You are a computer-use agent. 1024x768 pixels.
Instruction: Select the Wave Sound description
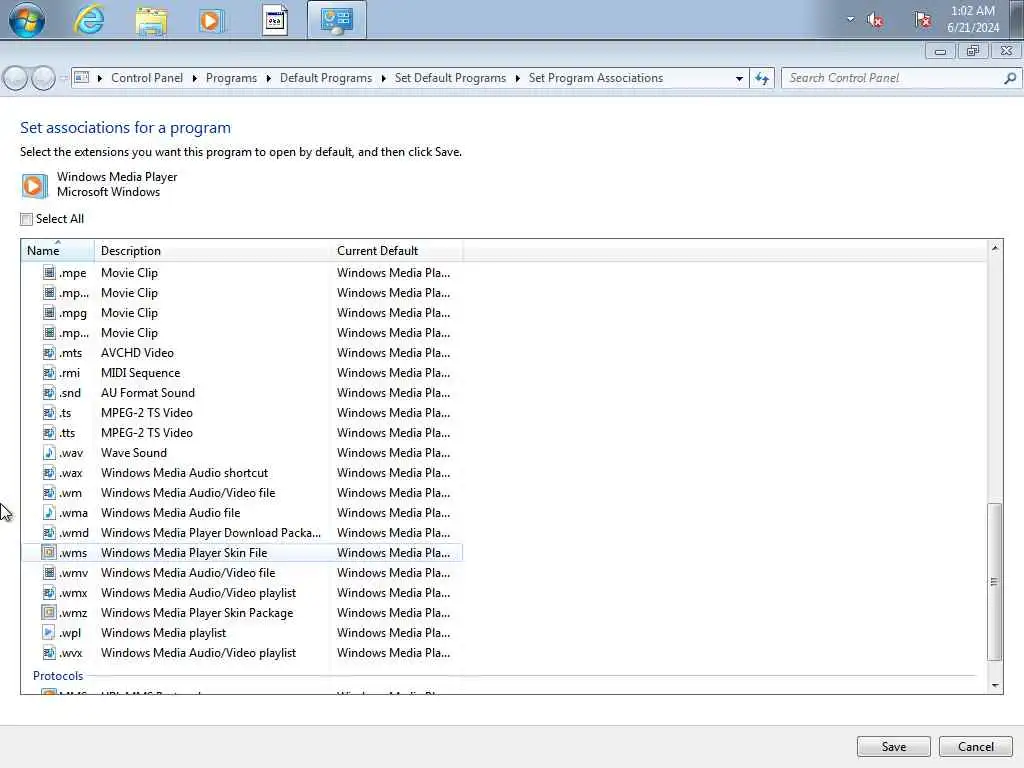point(134,453)
